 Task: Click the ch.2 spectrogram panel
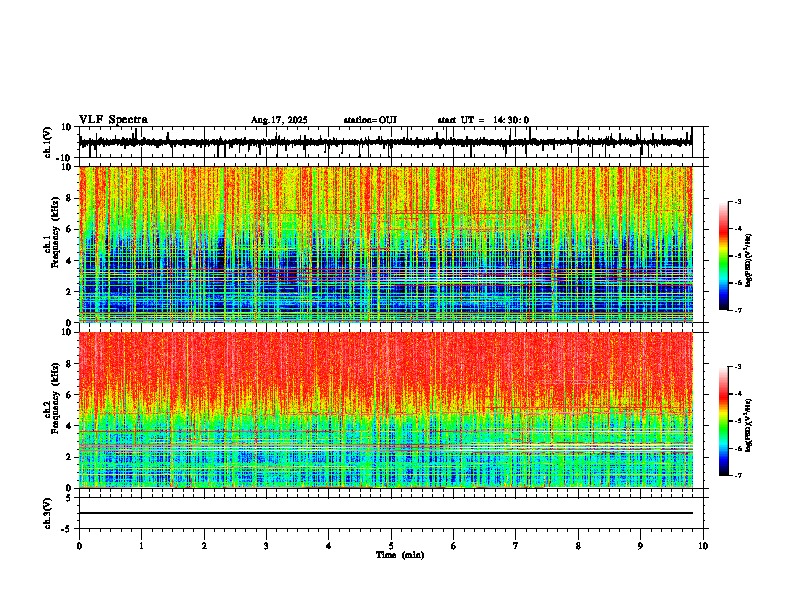click(386, 410)
